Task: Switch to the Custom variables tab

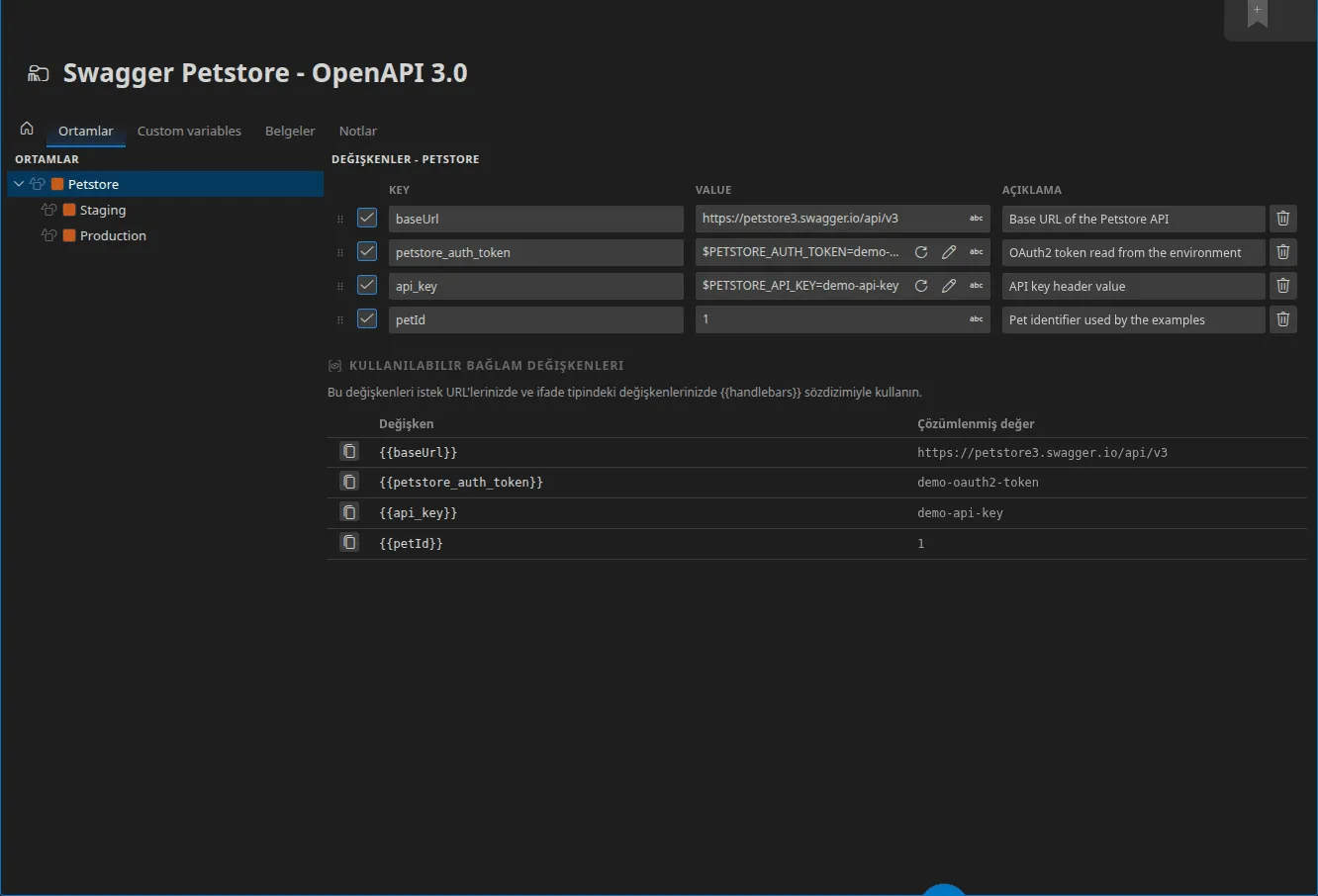Action: (x=189, y=131)
